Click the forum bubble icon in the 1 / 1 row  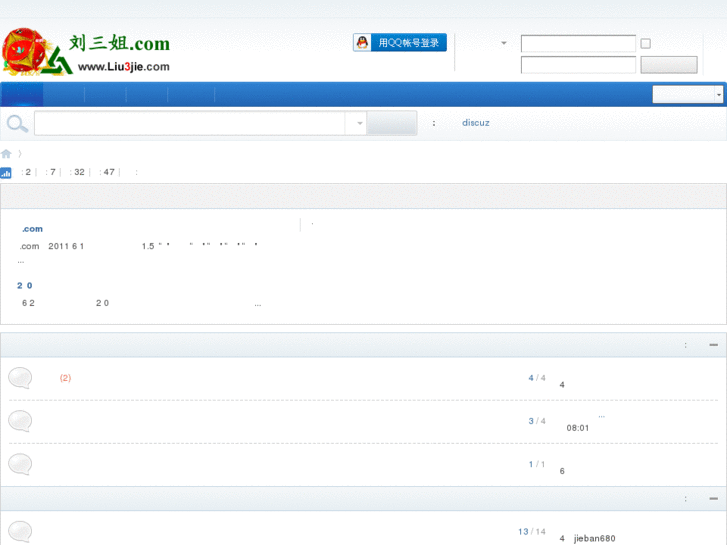tap(20, 464)
